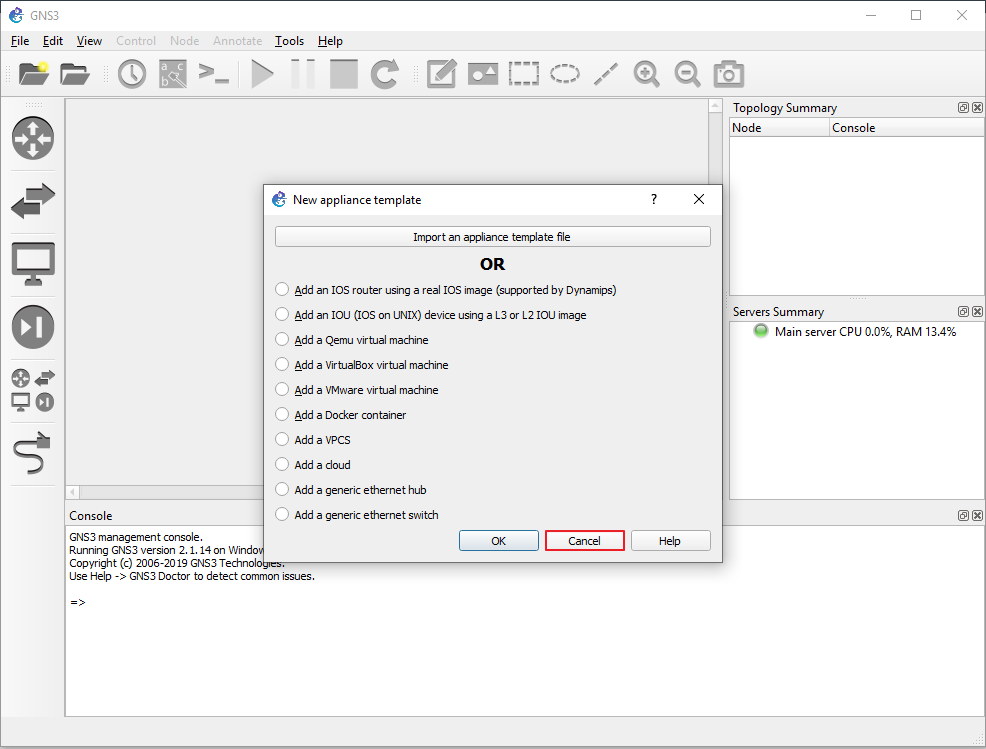Open console to all devices icon
This screenshot has width=986, height=749.
pos(213,74)
